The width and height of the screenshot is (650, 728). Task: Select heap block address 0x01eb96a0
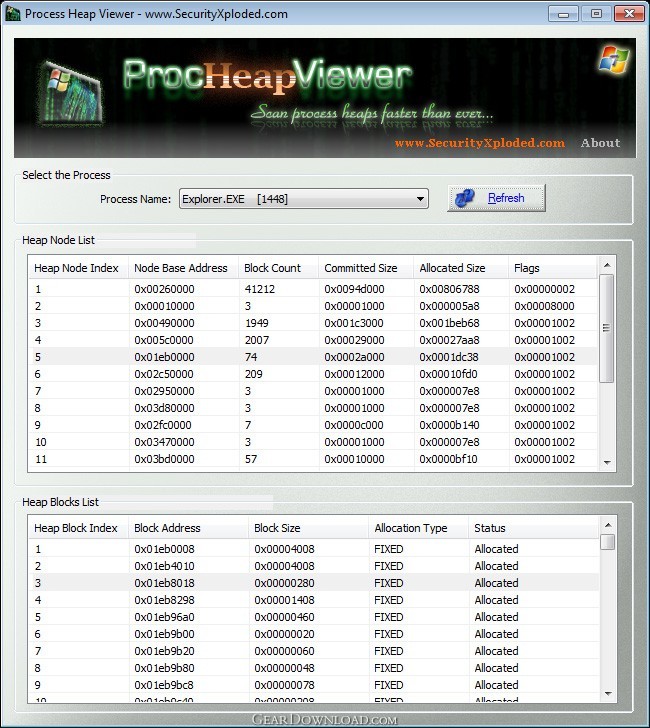point(164,618)
